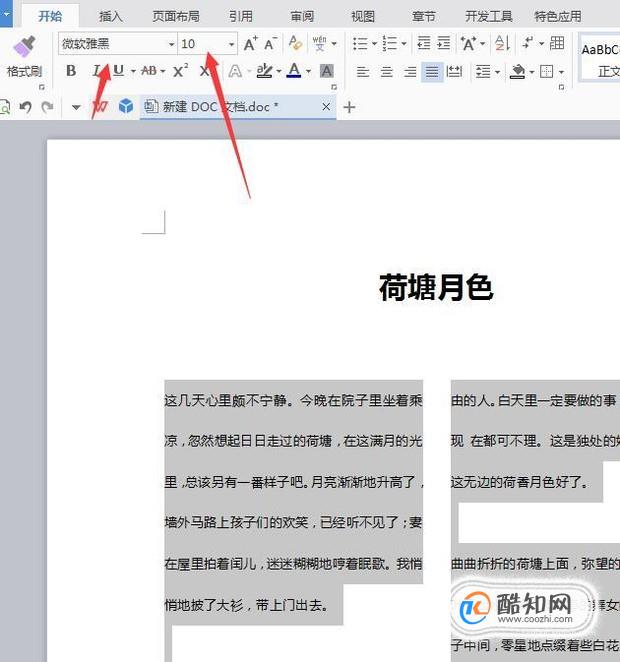
Task: Click the numbered list icon
Action: (390, 43)
